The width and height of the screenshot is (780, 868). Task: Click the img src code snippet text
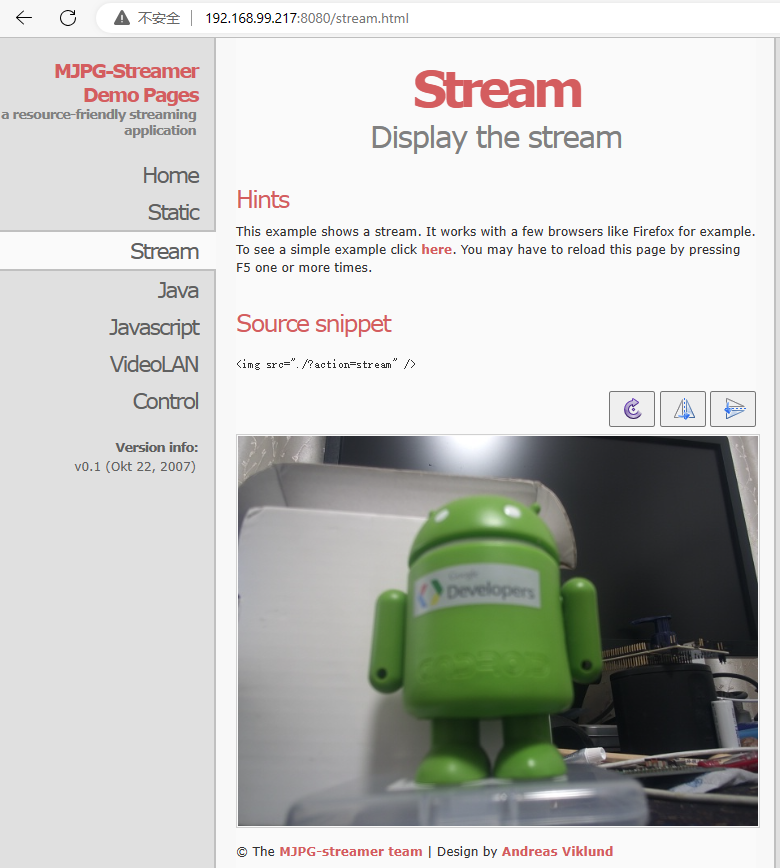pyautogui.click(x=326, y=364)
